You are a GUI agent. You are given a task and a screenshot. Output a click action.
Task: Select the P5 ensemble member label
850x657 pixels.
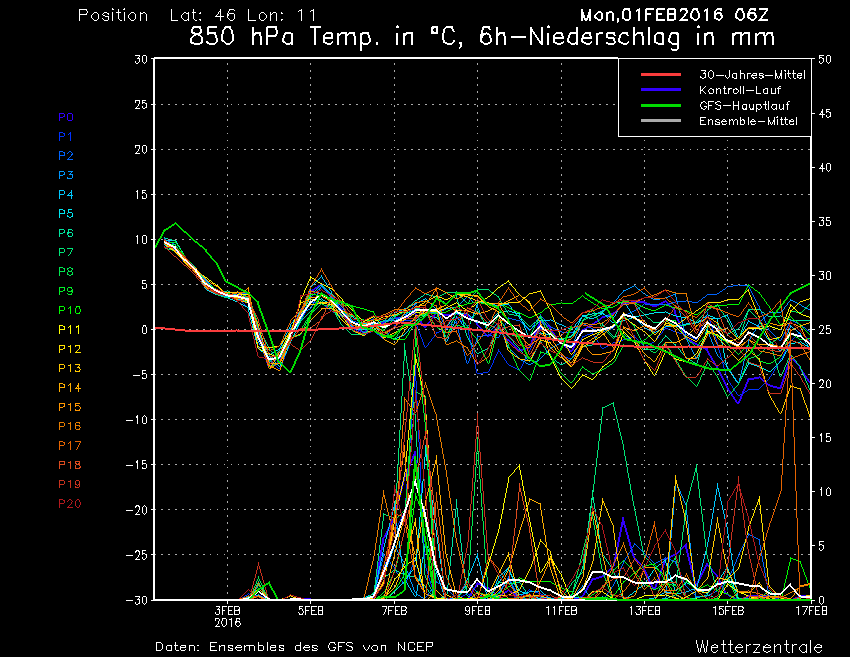[65, 214]
